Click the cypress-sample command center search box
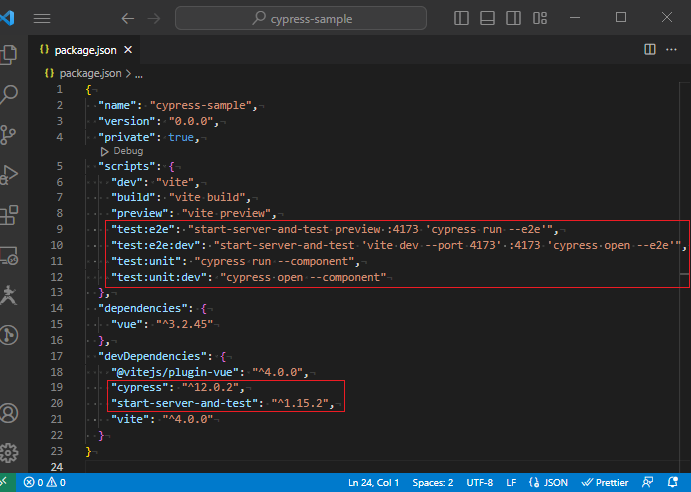The image size is (691, 492). point(301,18)
